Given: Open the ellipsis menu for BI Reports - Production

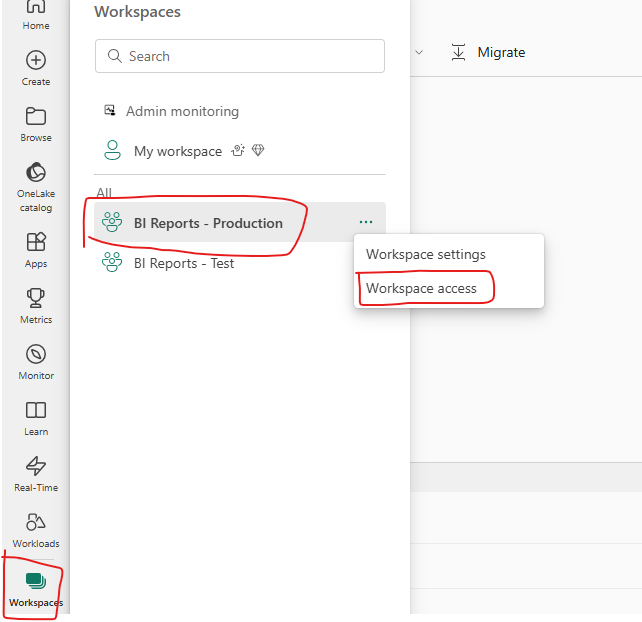Looking at the screenshot, I should (x=366, y=222).
